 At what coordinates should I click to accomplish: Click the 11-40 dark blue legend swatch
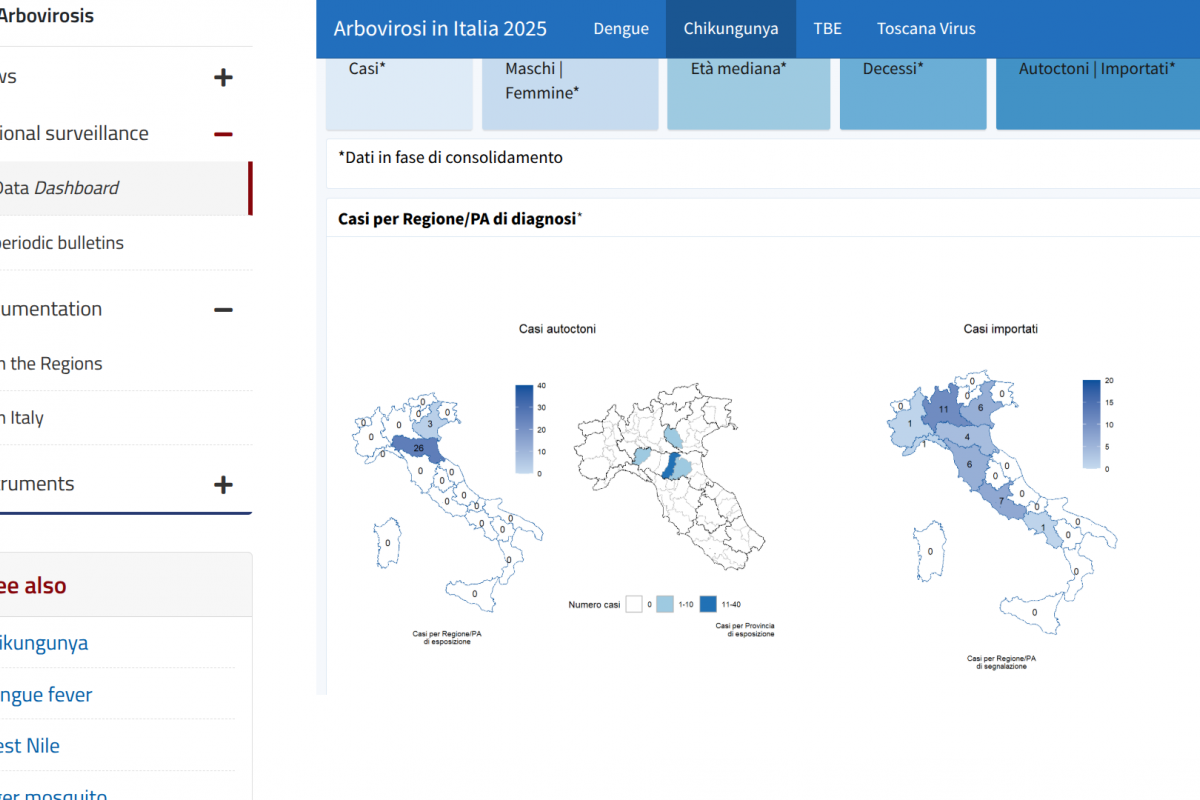(708, 604)
